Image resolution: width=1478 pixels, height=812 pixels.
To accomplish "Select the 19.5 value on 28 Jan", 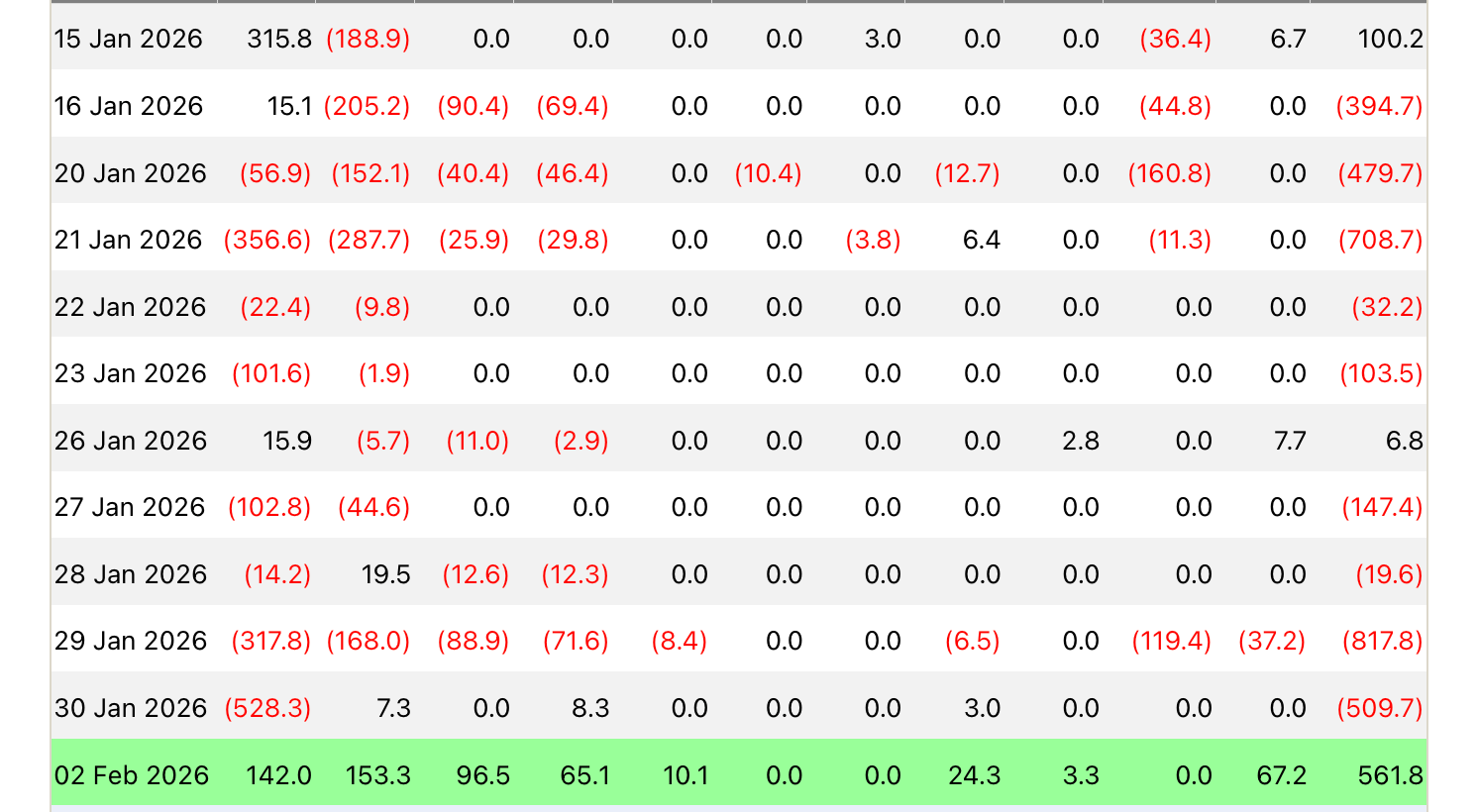I will pos(385,574).
